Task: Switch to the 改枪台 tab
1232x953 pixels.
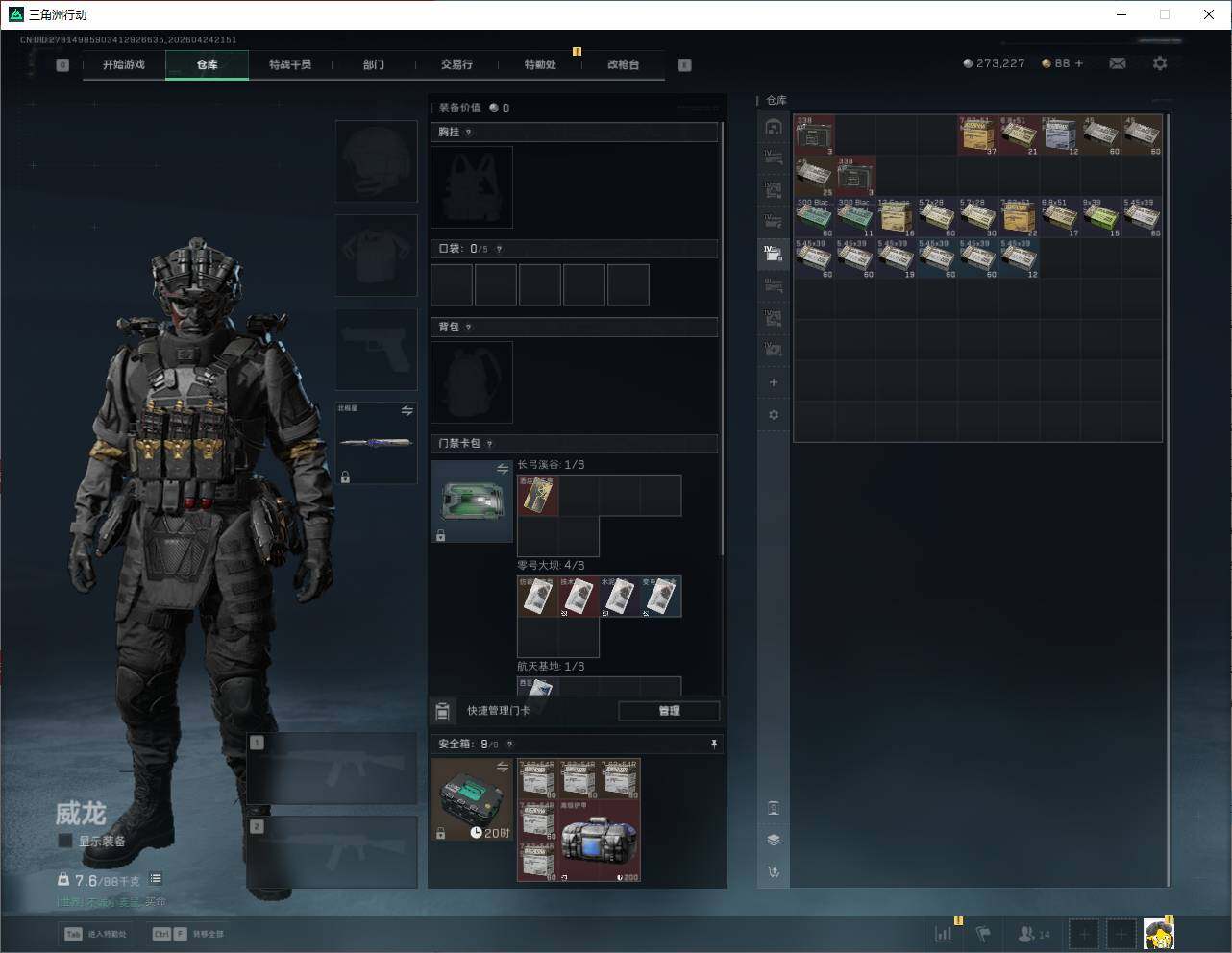Action: [623, 64]
